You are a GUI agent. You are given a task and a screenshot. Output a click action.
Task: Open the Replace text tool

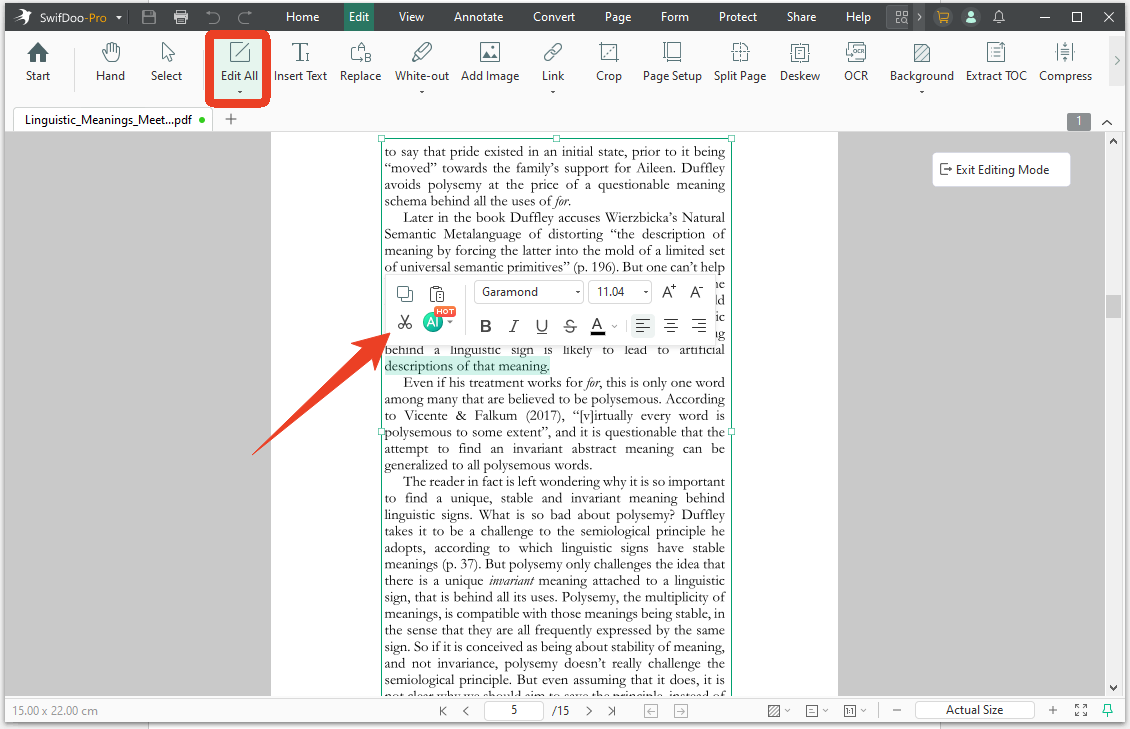click(360, 61)
